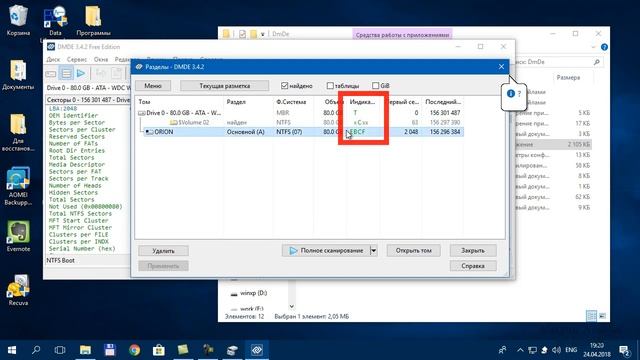Image resolution: width=640 pixels, height=360 pixels.
Task: Open the sticky notes app on taskbar
Action: 183,350
